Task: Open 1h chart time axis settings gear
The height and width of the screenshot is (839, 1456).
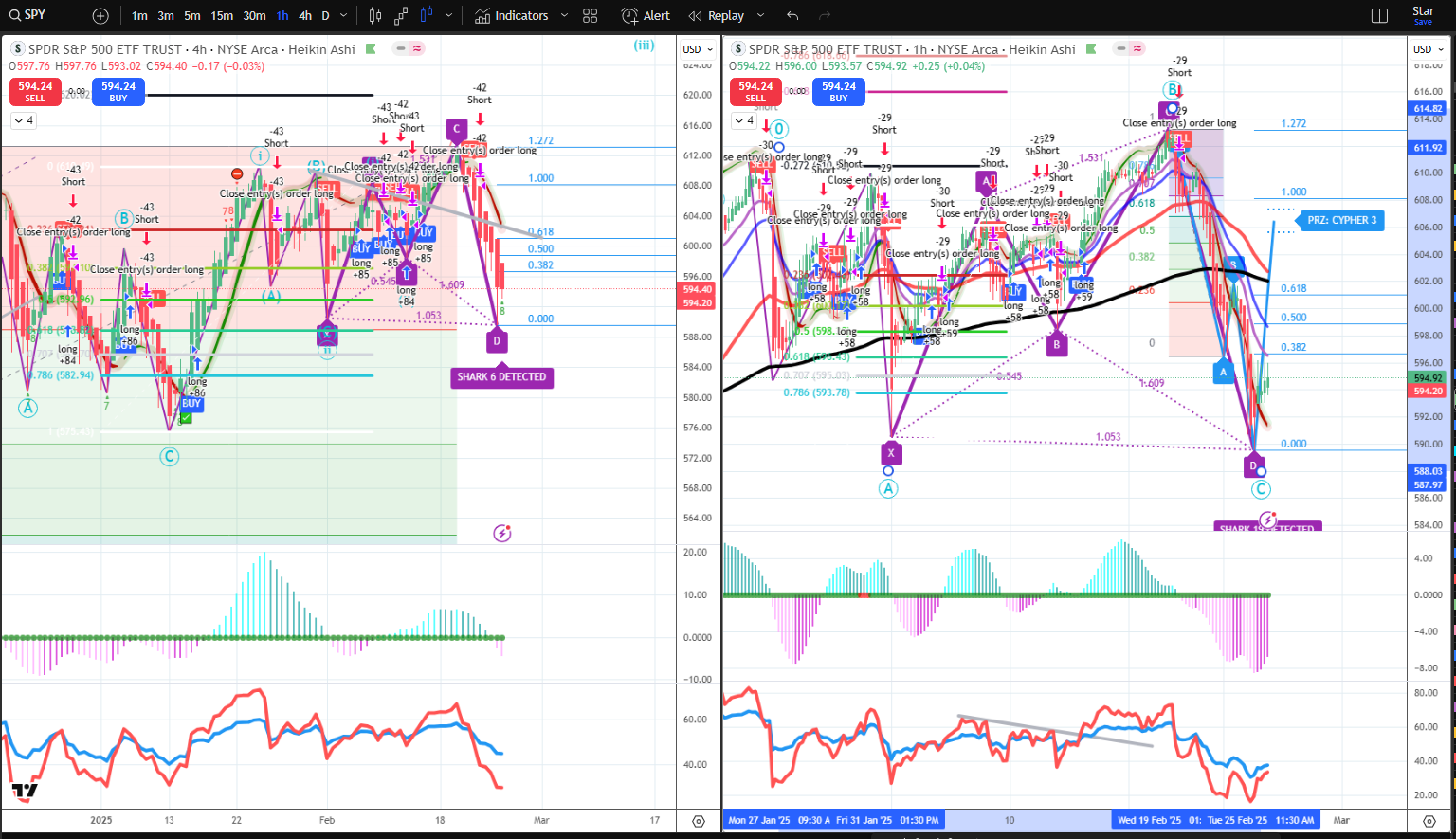Action: coord(1429,821)
